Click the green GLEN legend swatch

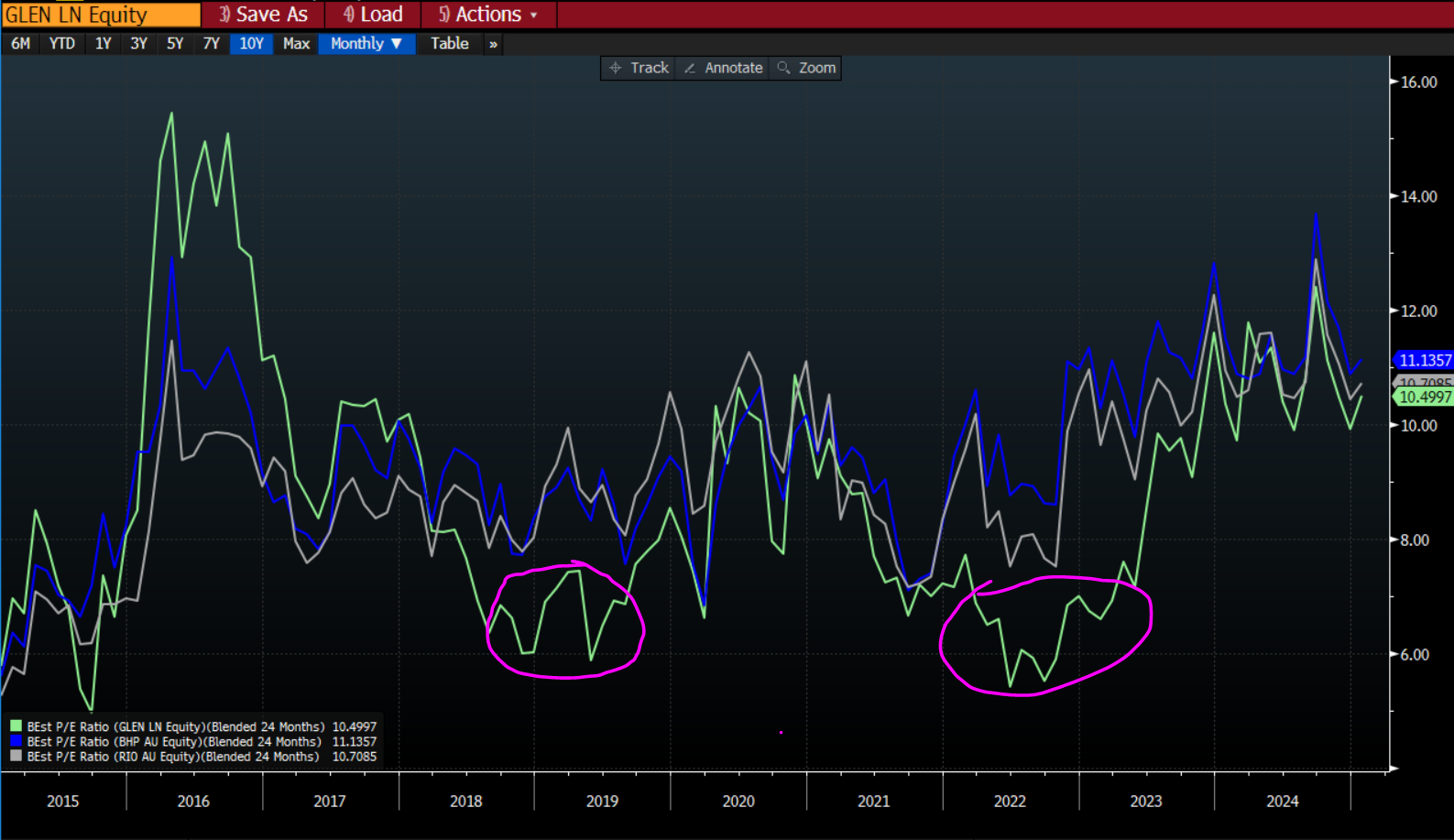[x=16, y=726]
